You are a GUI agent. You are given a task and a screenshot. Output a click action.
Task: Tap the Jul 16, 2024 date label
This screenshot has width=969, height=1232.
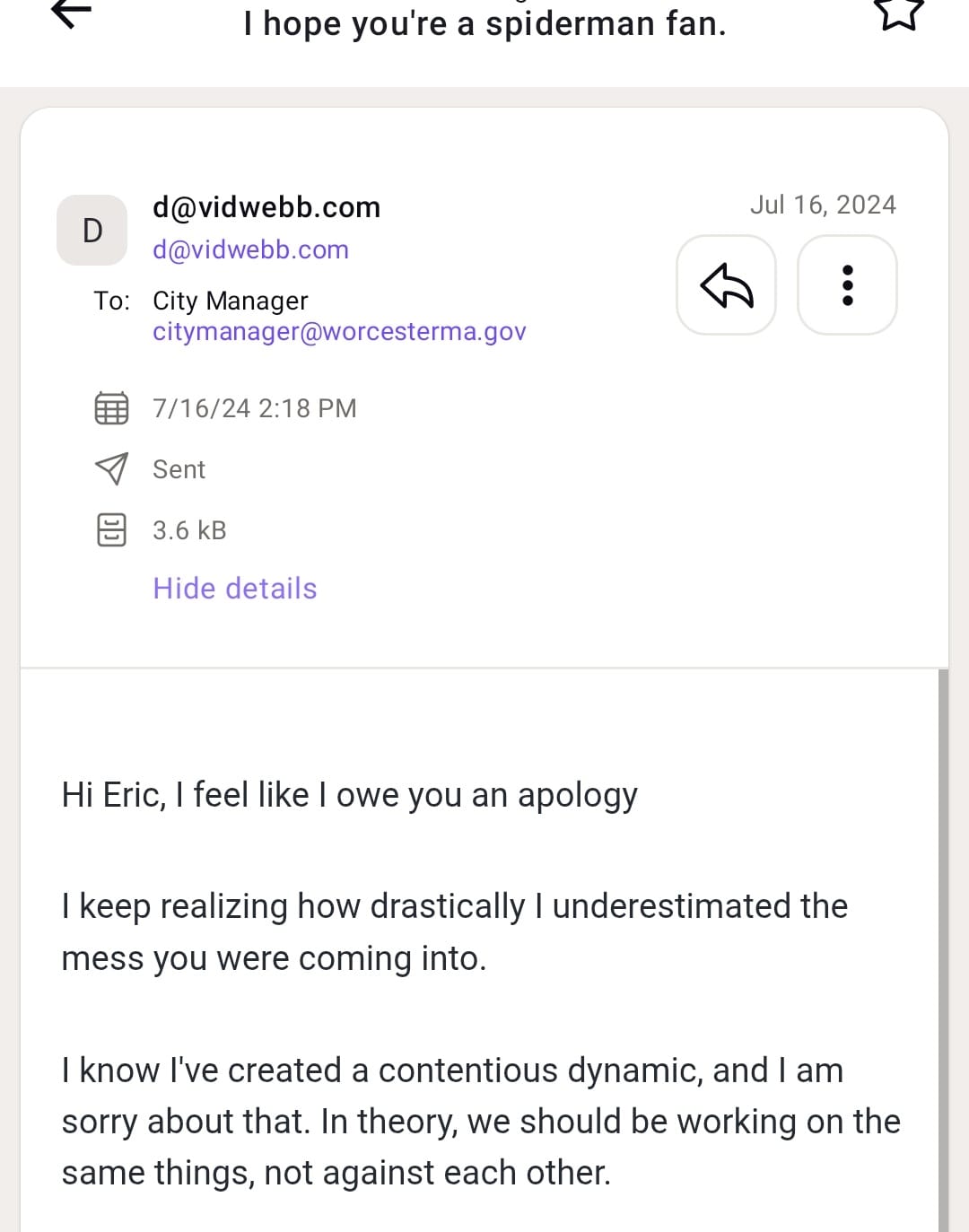click(x=823, y=205)
